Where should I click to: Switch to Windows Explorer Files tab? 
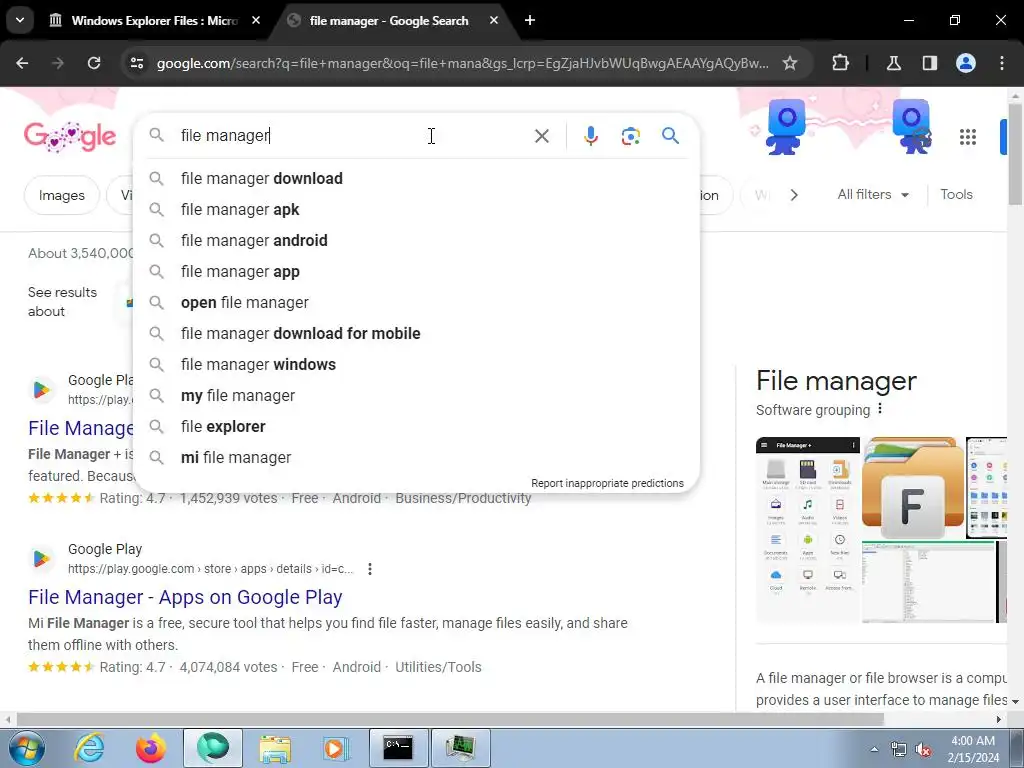point(154,20)
